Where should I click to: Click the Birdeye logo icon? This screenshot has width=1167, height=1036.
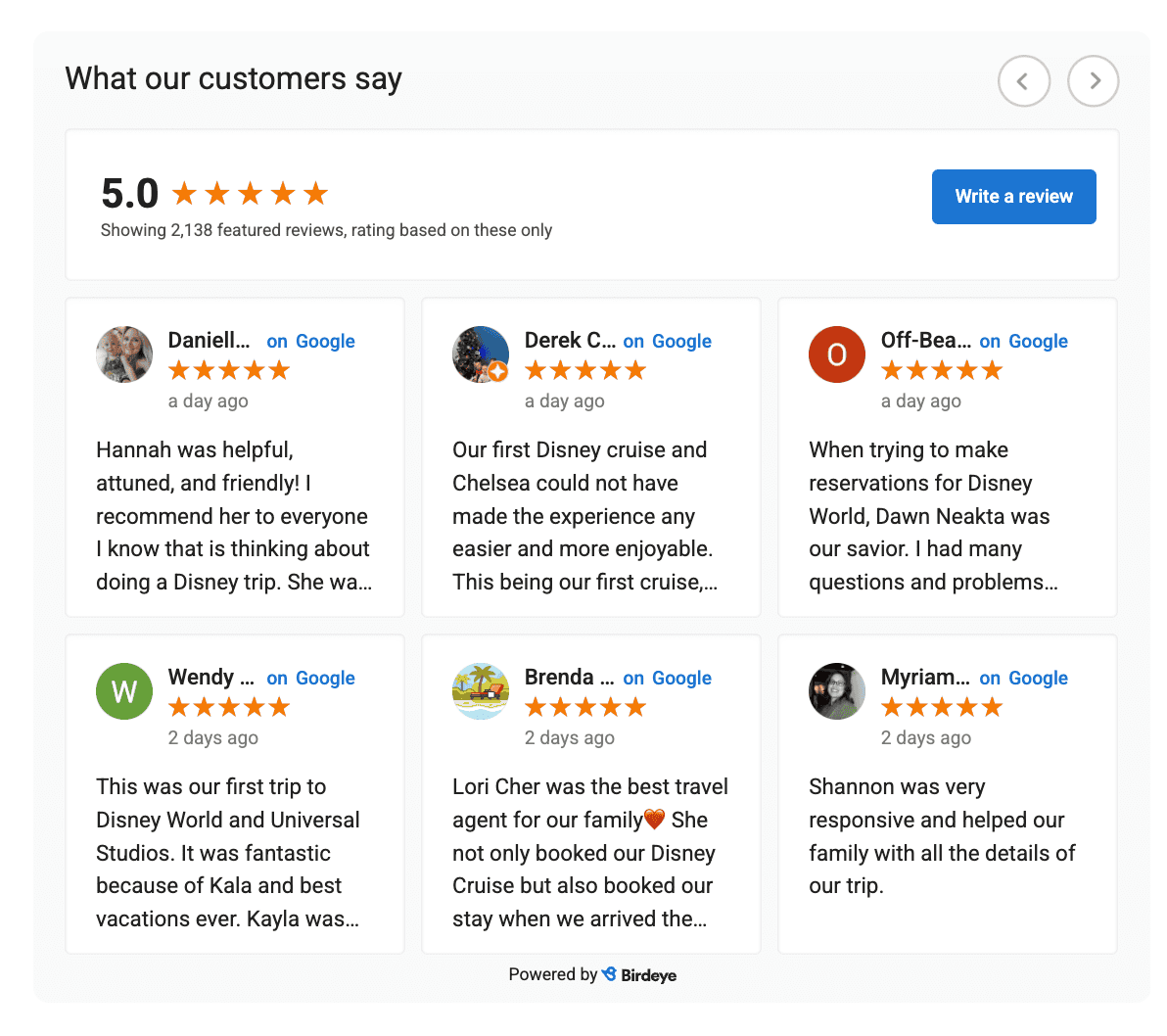click(610, 974)
